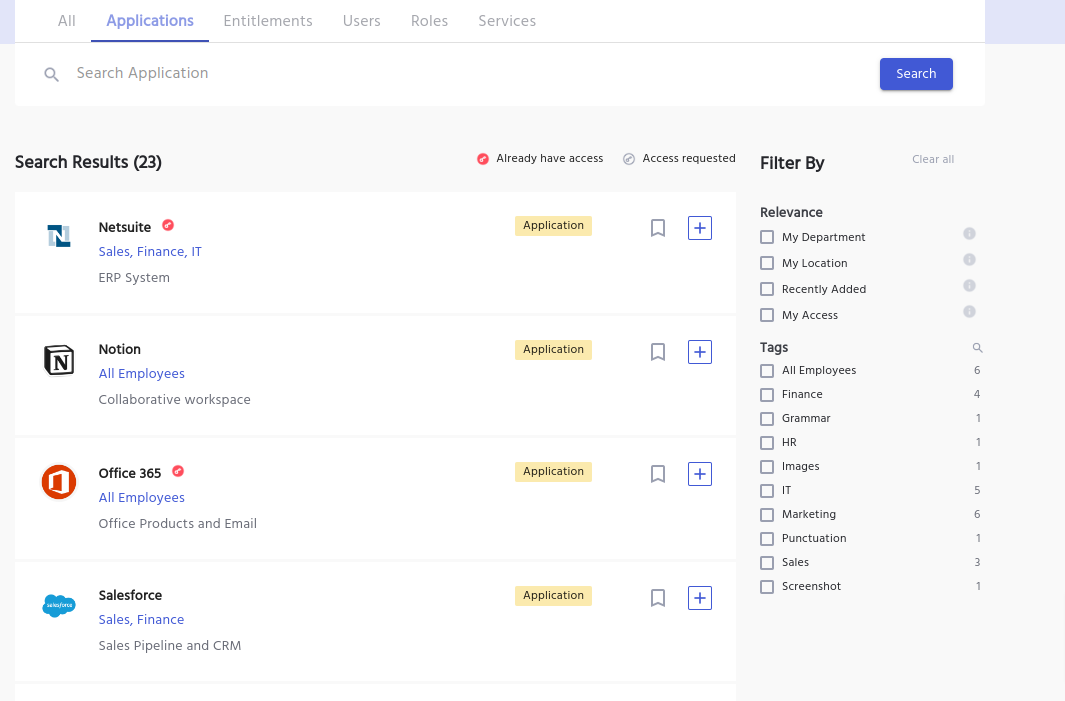Open the Roles tab
Screen dimensions: 1065x701
429,21
